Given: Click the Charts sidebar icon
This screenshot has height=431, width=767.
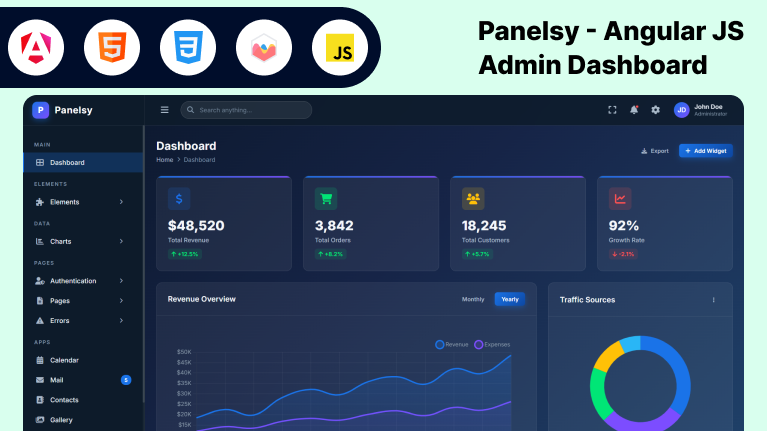Looking at the screenshot, I should point(40,241).
